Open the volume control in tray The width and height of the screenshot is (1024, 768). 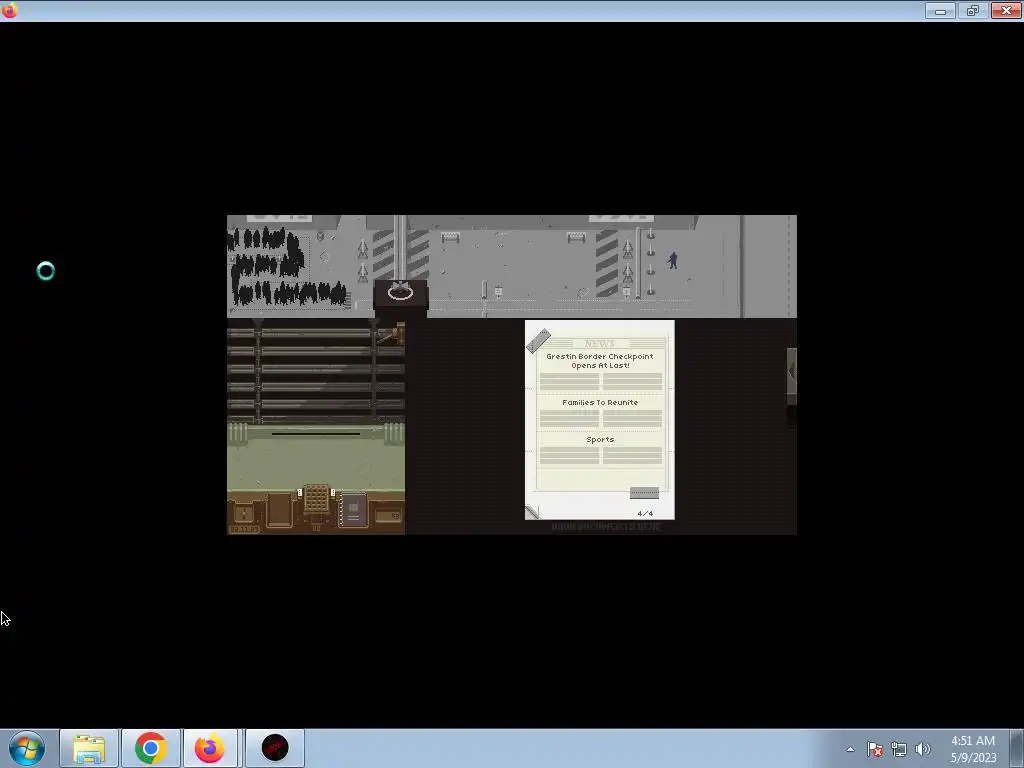point(923,749)
